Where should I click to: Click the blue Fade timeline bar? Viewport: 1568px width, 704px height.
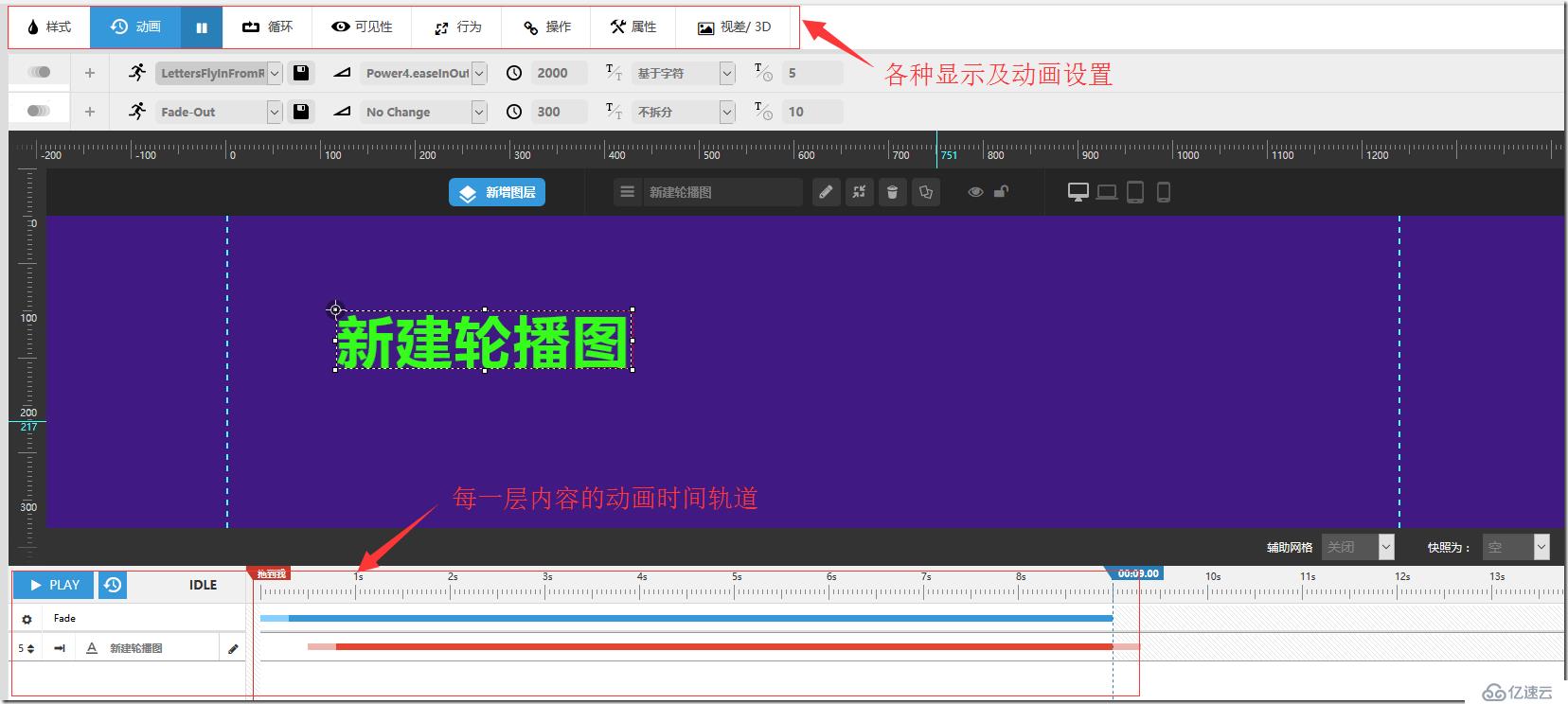click(x=686, y=618)
